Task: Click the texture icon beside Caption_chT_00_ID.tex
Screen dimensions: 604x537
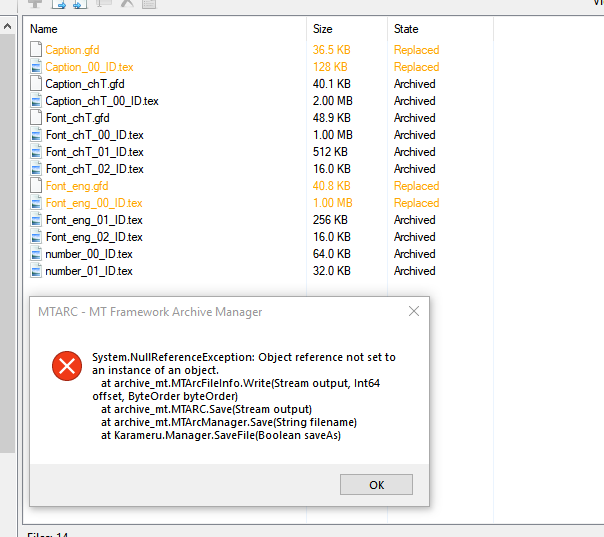Action: pyautogui.click(x=36, y=101)
